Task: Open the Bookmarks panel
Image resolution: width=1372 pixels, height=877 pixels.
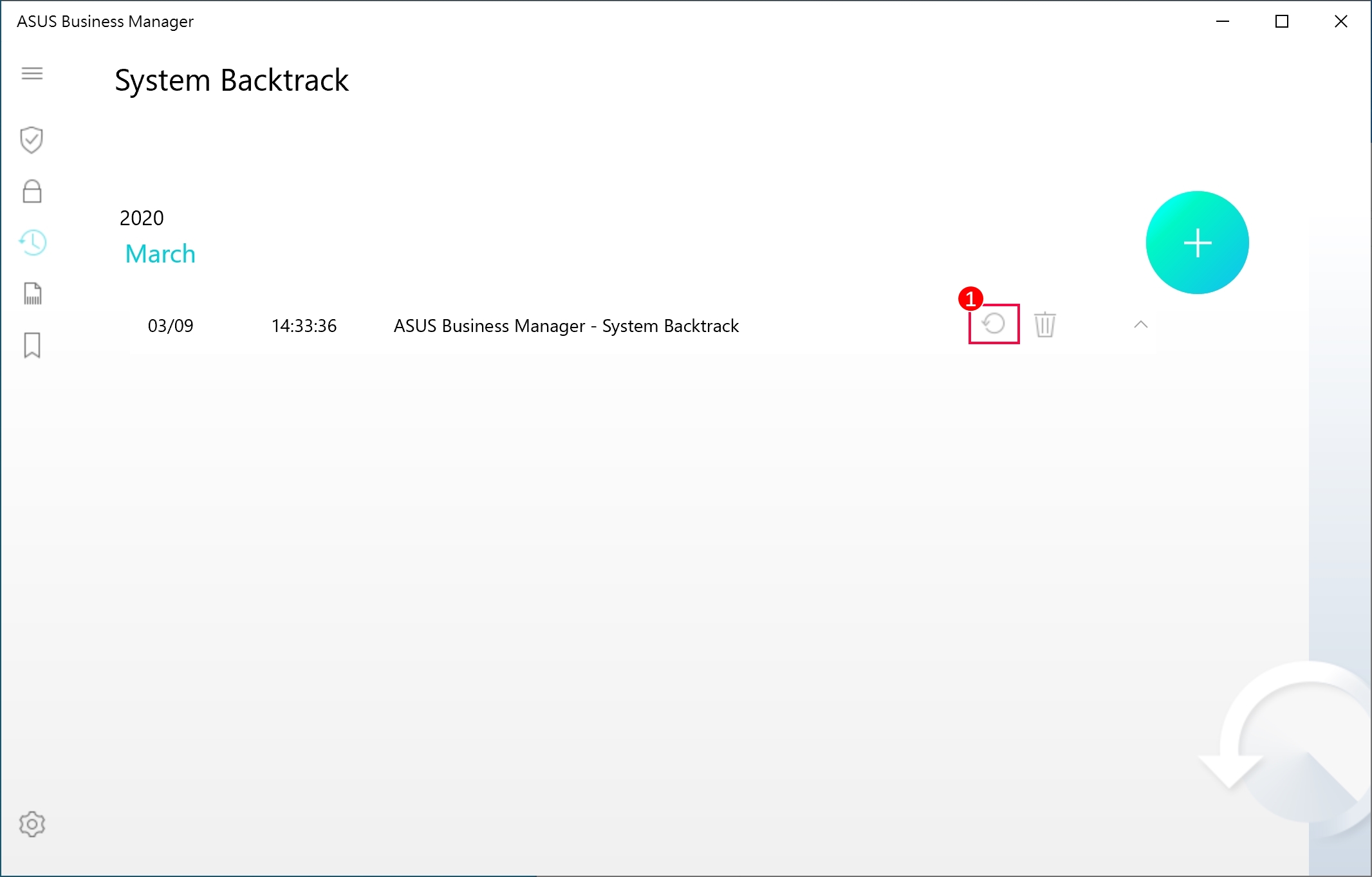Action: tap(32, 345)
